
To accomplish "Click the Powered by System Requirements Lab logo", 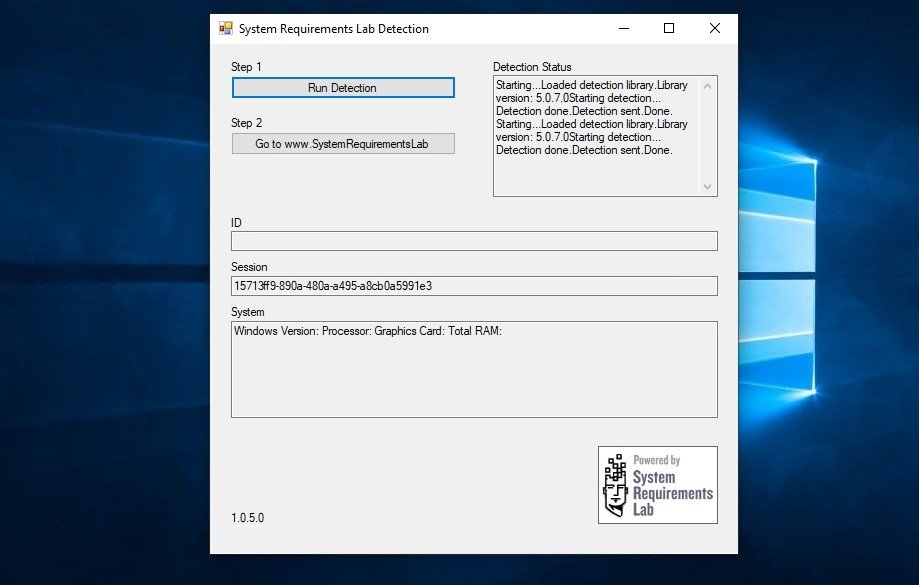I will pos(658,485).
